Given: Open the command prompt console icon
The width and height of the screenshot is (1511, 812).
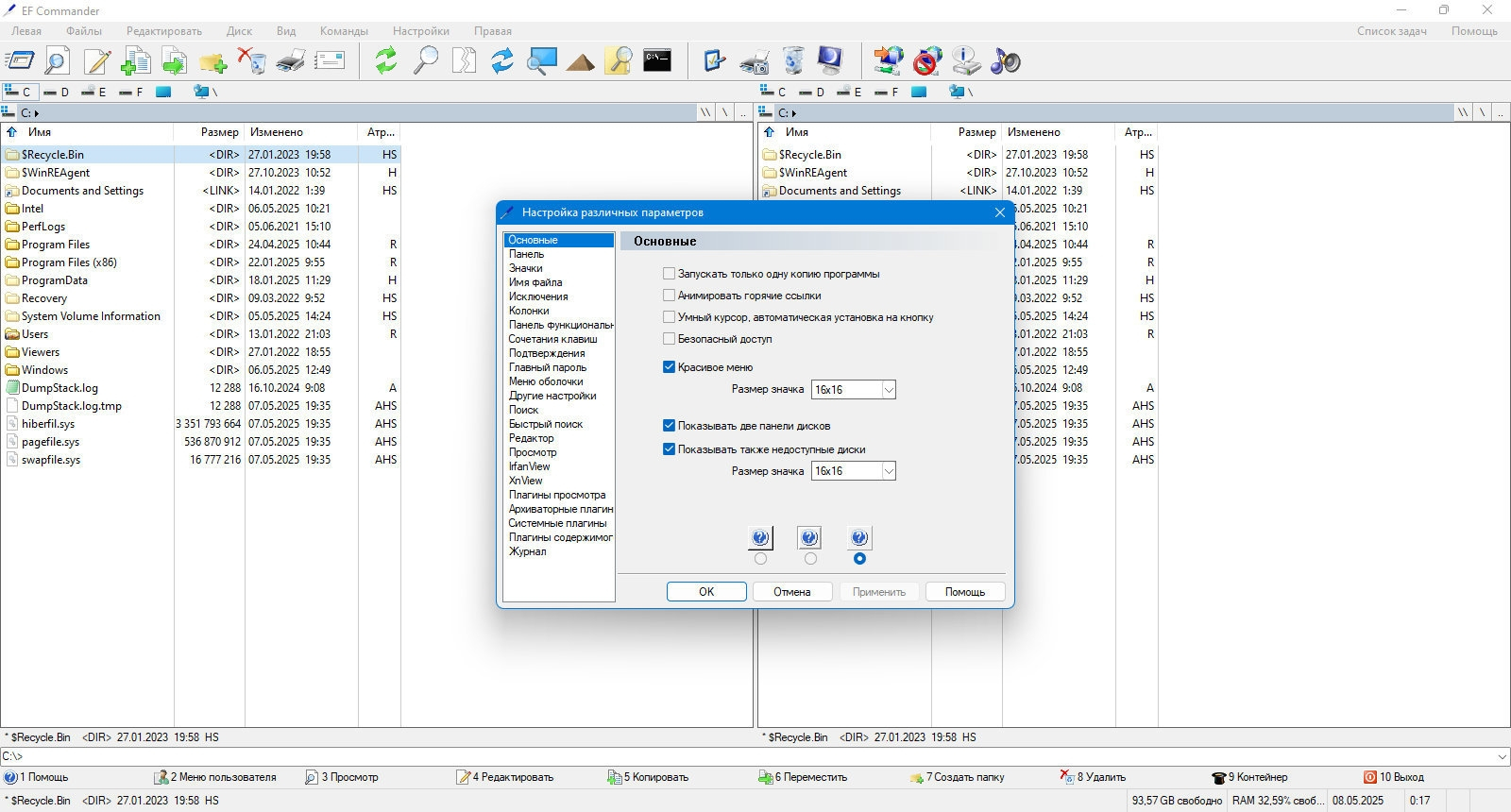Looking at the screenshot, I should pyautogui.click(x=657, y=60).
